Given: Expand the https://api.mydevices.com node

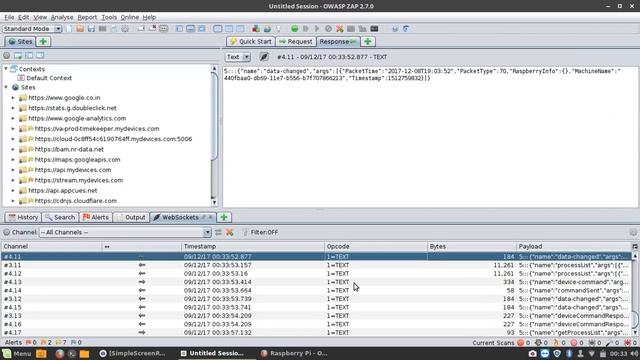Looking at the screenshot, I should [13, 170].
